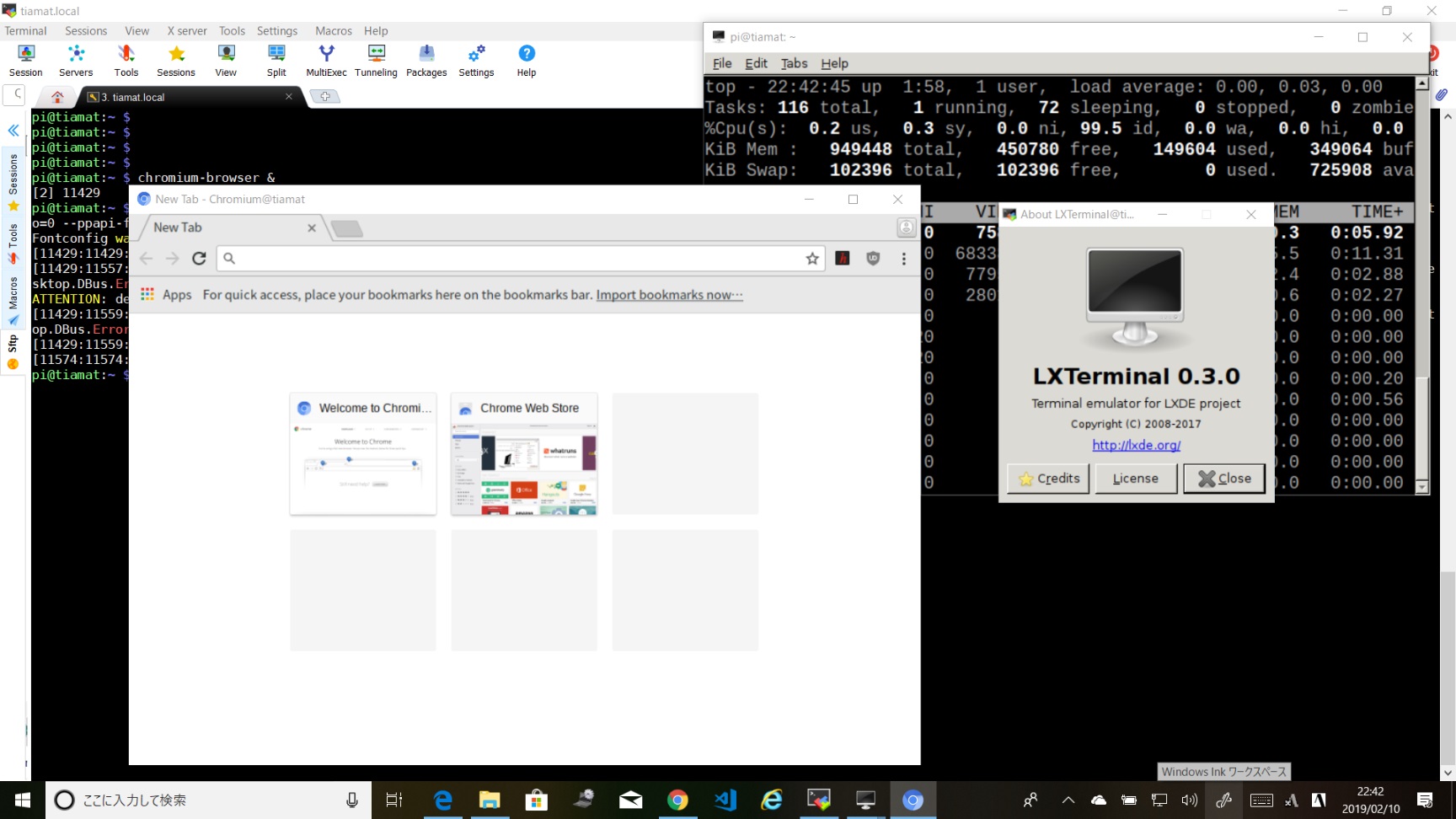Image resolution: width=1456 pixels, height=819 pixels.
Task: Open the Mail app from taskbar
Action: pyautogui.click(x=630, y=800)
